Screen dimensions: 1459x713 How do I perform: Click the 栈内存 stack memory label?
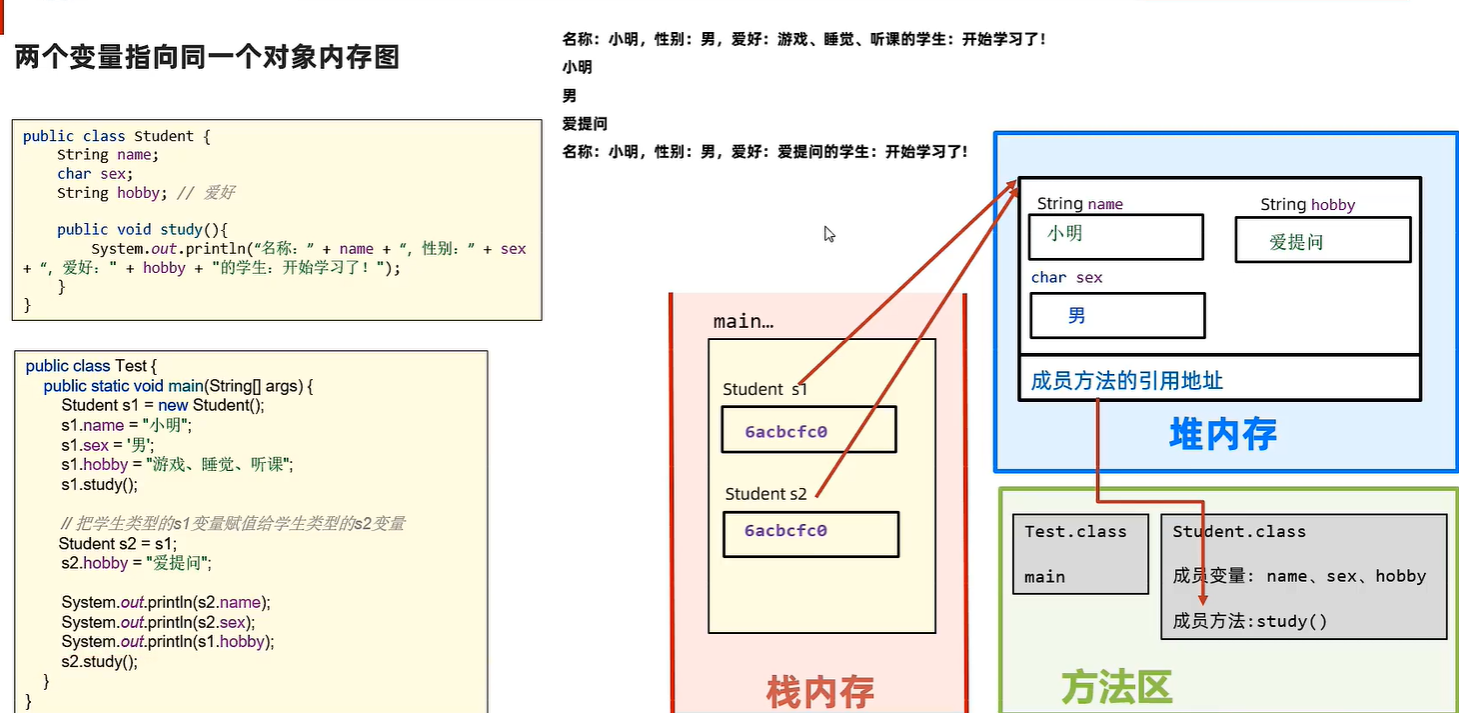coord(820,693)
